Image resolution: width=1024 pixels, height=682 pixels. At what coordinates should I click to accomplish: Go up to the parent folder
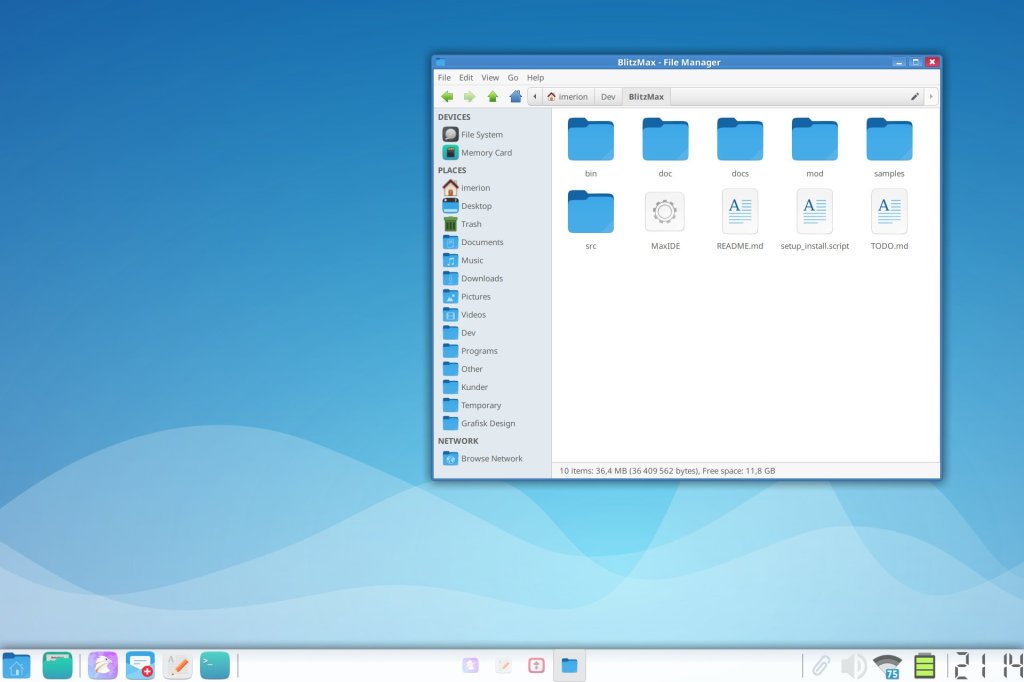pyautogui.click(x=492, y=97)
